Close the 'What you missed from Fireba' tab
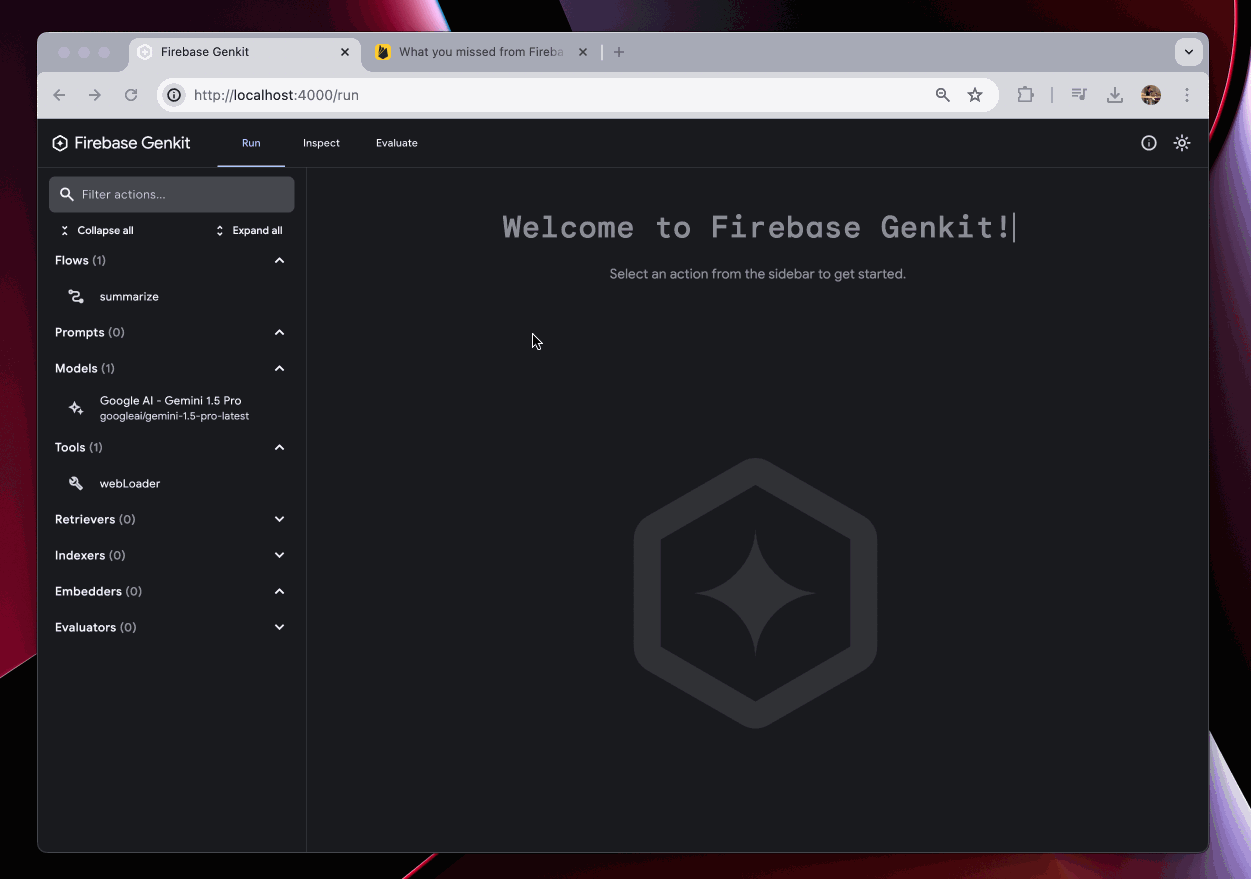Image resolution: width=1251 pixels, height=879 pixels. [x=583, y=52]
